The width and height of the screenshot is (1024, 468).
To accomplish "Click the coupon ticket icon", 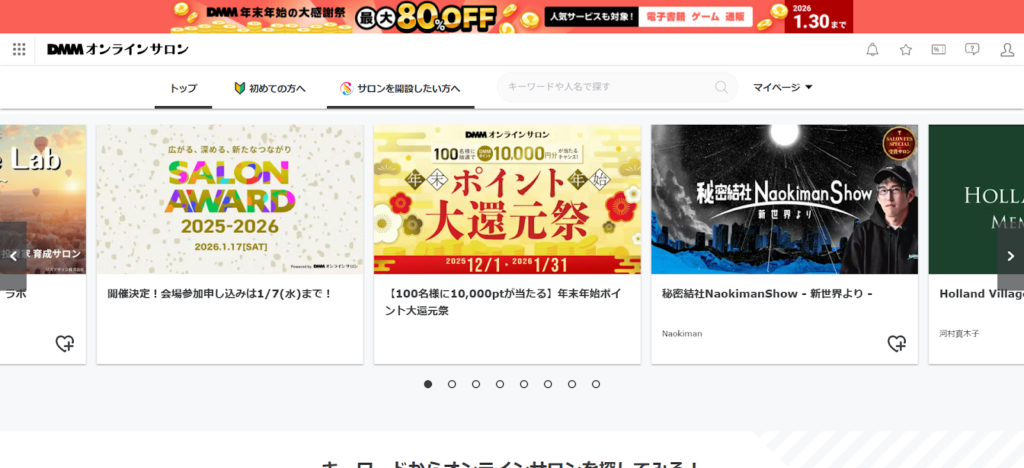I will (x=939, y=49).
